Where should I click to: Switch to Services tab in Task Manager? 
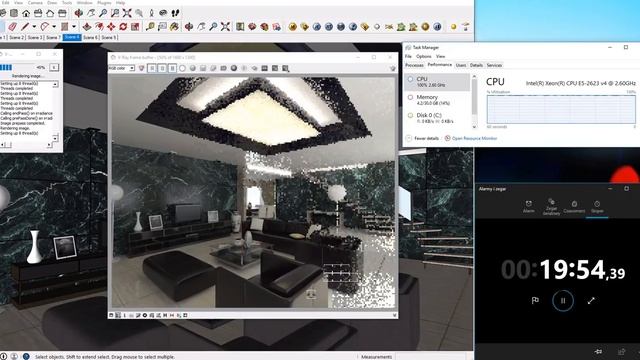coord(494,65)
